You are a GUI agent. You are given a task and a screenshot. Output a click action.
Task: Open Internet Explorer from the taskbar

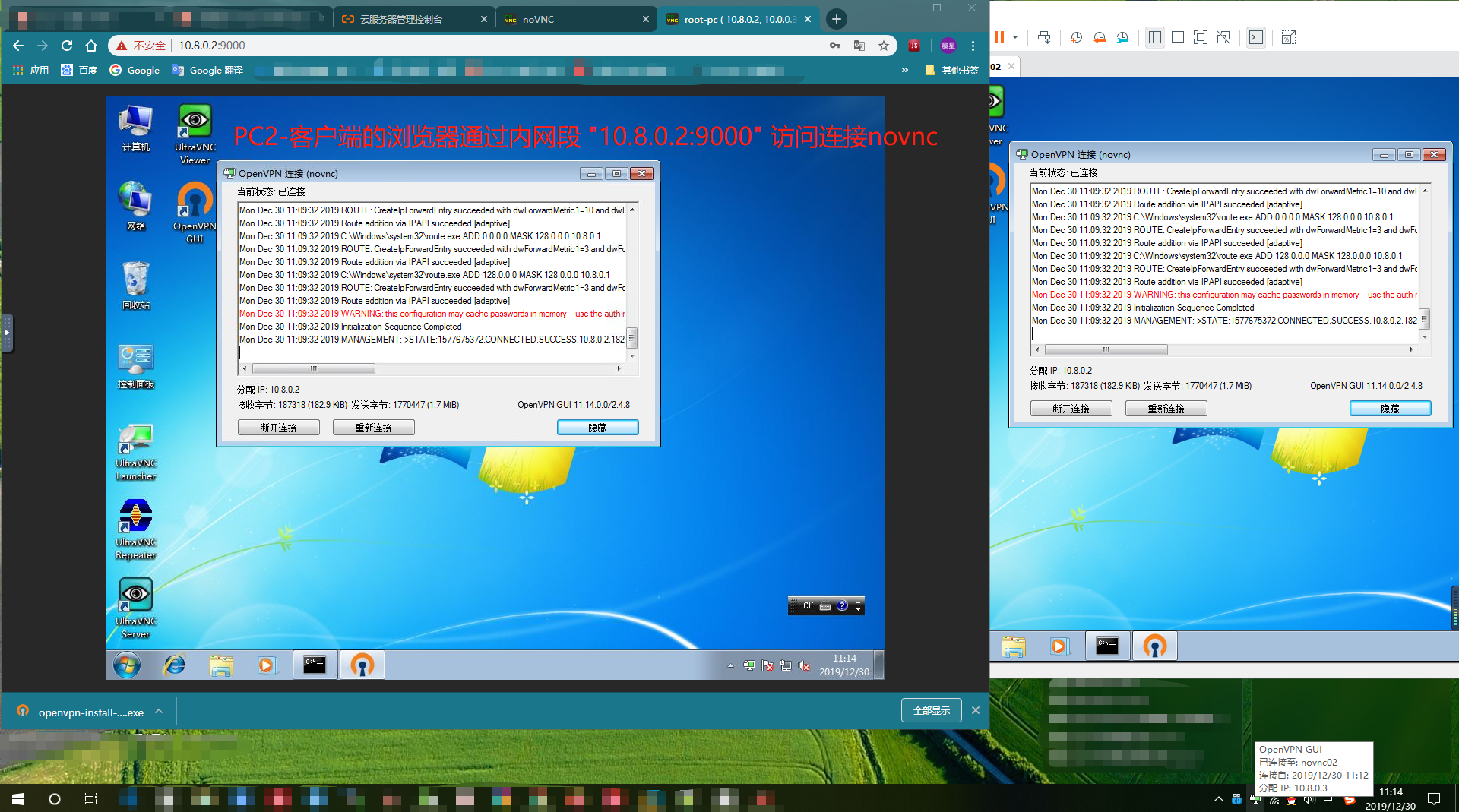[174, 664]
